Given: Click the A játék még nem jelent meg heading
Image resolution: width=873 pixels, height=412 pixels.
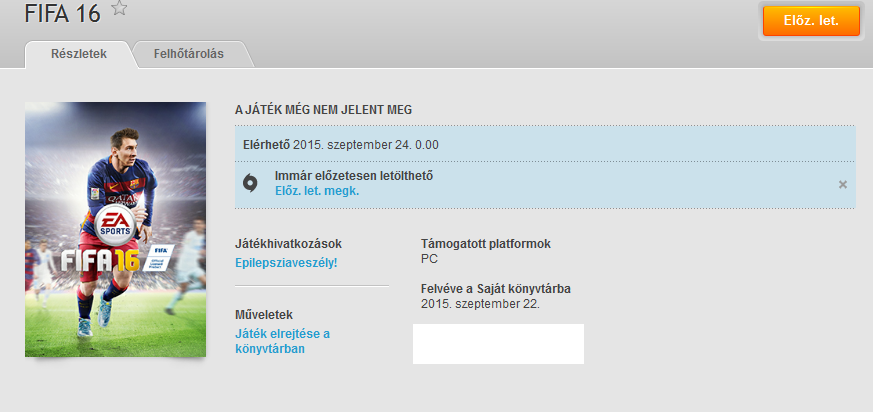Looking at the screenshot, I should (323, 109).
